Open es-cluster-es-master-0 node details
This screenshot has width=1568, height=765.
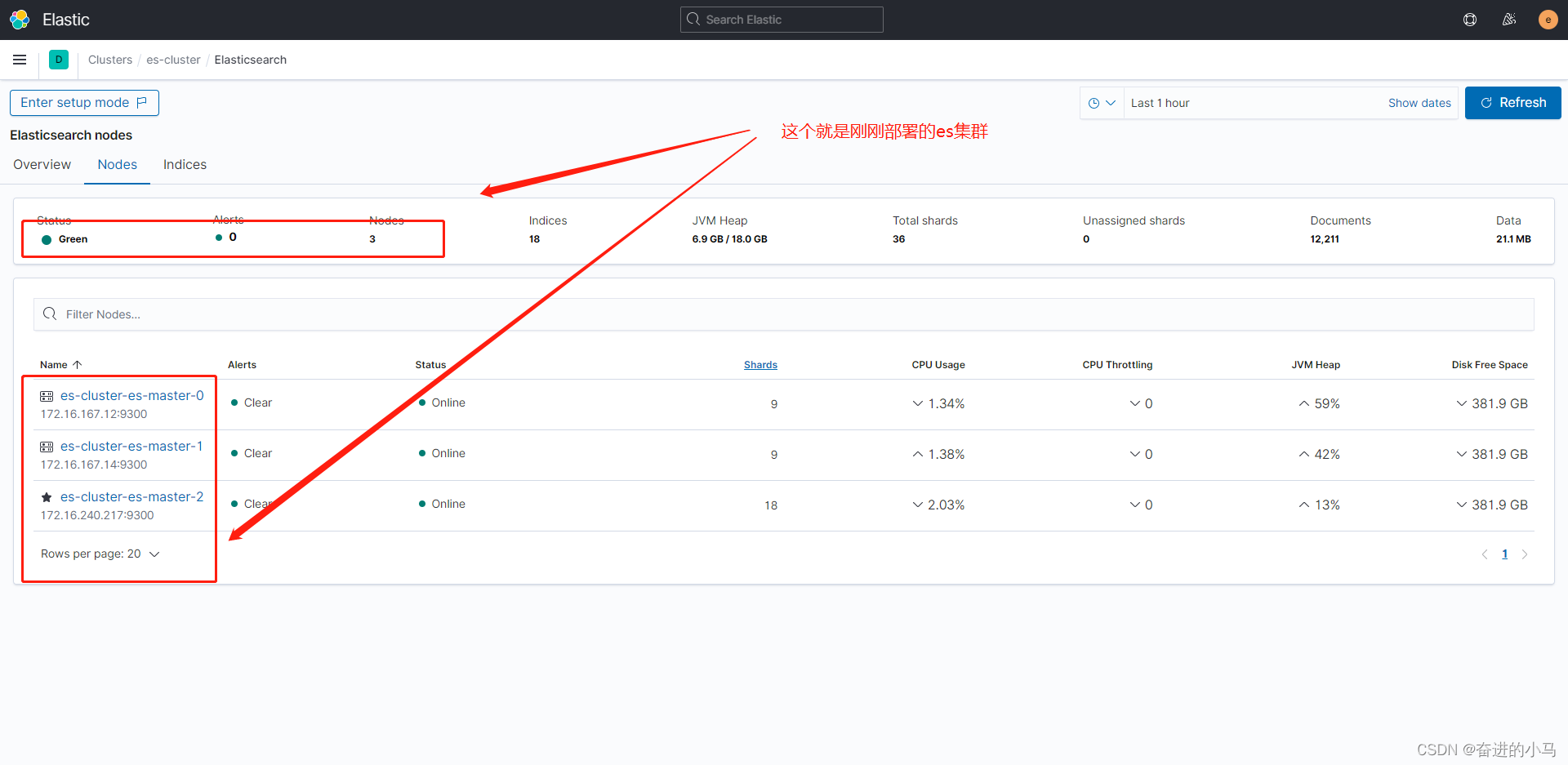coord(132,395)
